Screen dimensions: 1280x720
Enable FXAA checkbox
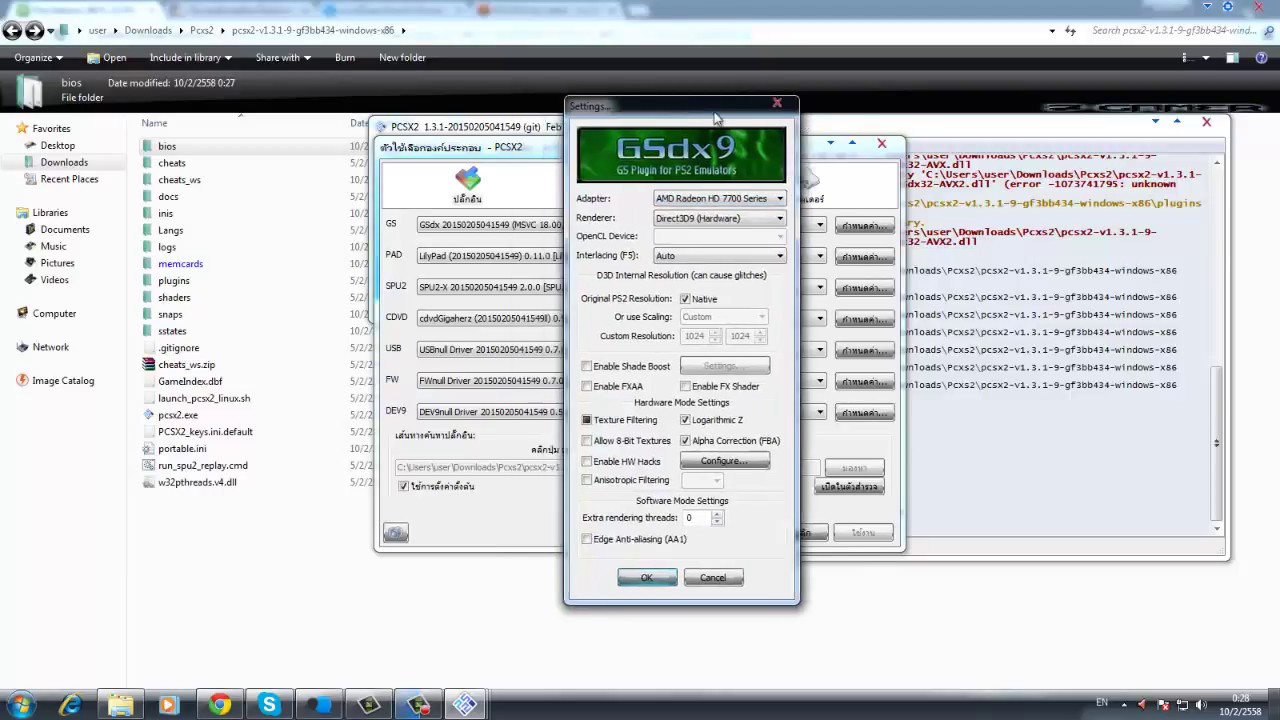587,386
